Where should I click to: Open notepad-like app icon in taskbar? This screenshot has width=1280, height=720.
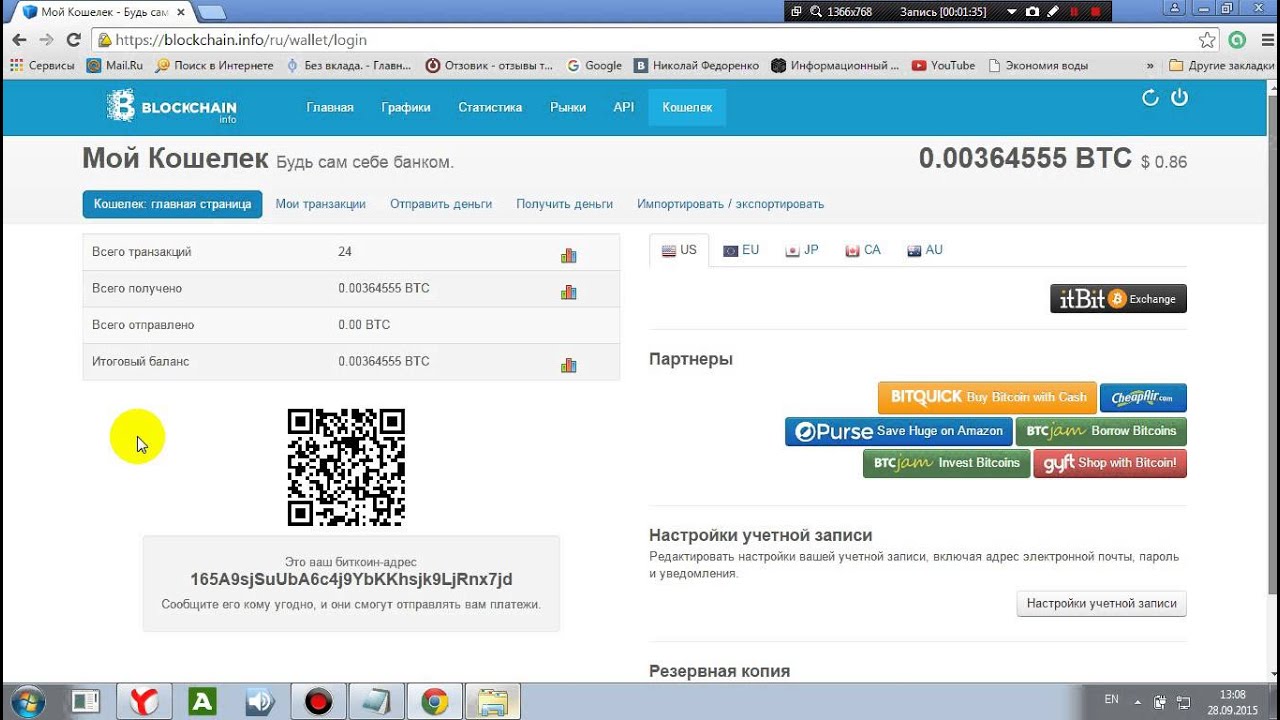click(376, 701)
